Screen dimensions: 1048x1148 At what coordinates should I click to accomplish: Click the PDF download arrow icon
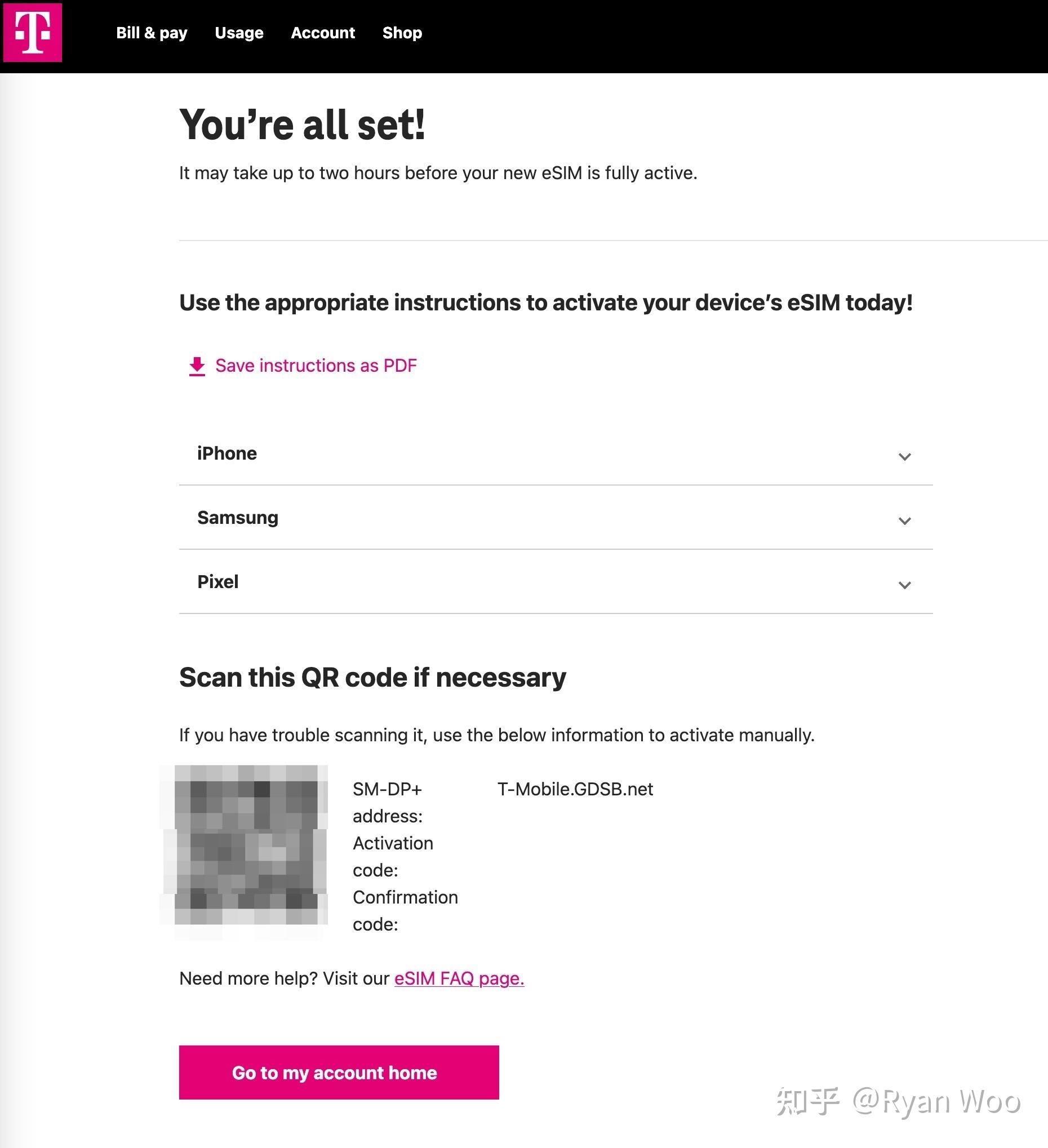[x=197, y=366]
